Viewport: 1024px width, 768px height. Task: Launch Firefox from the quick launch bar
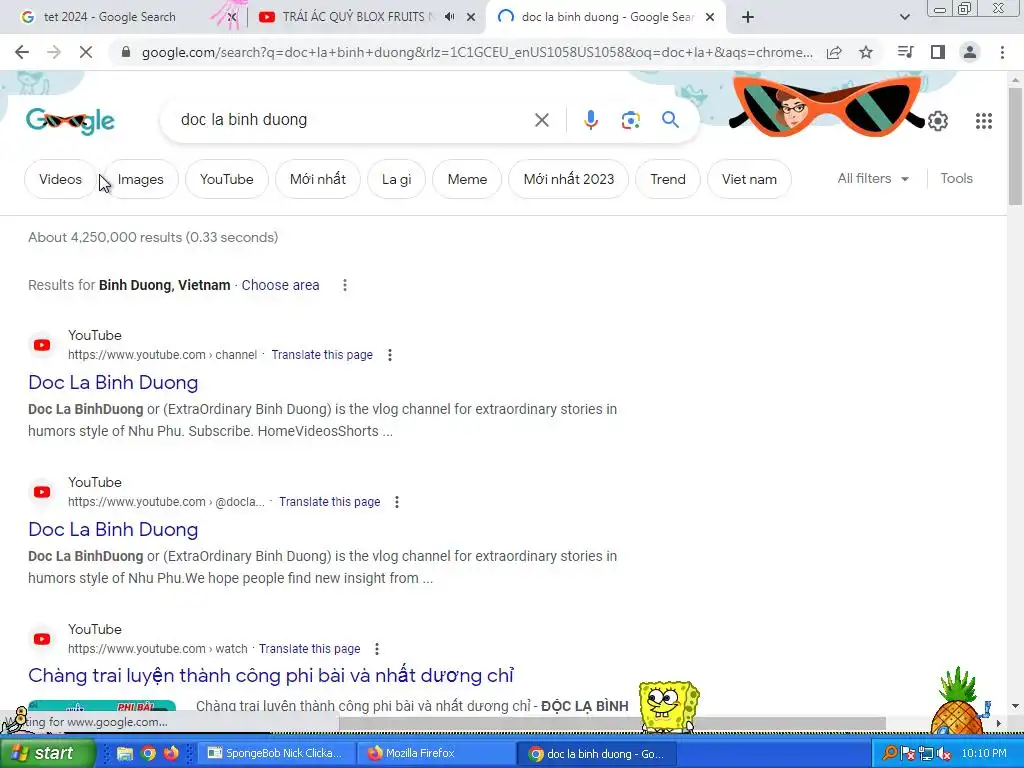[171, 754]
